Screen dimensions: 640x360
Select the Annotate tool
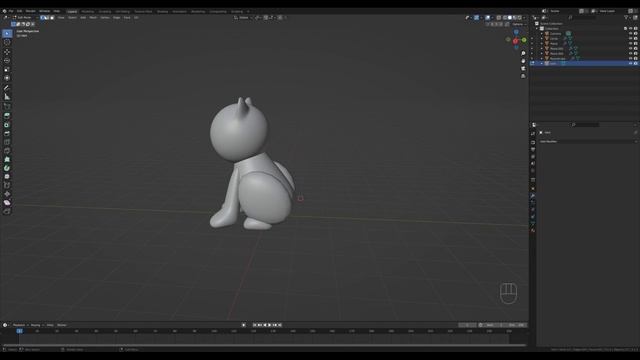[7, 88]
